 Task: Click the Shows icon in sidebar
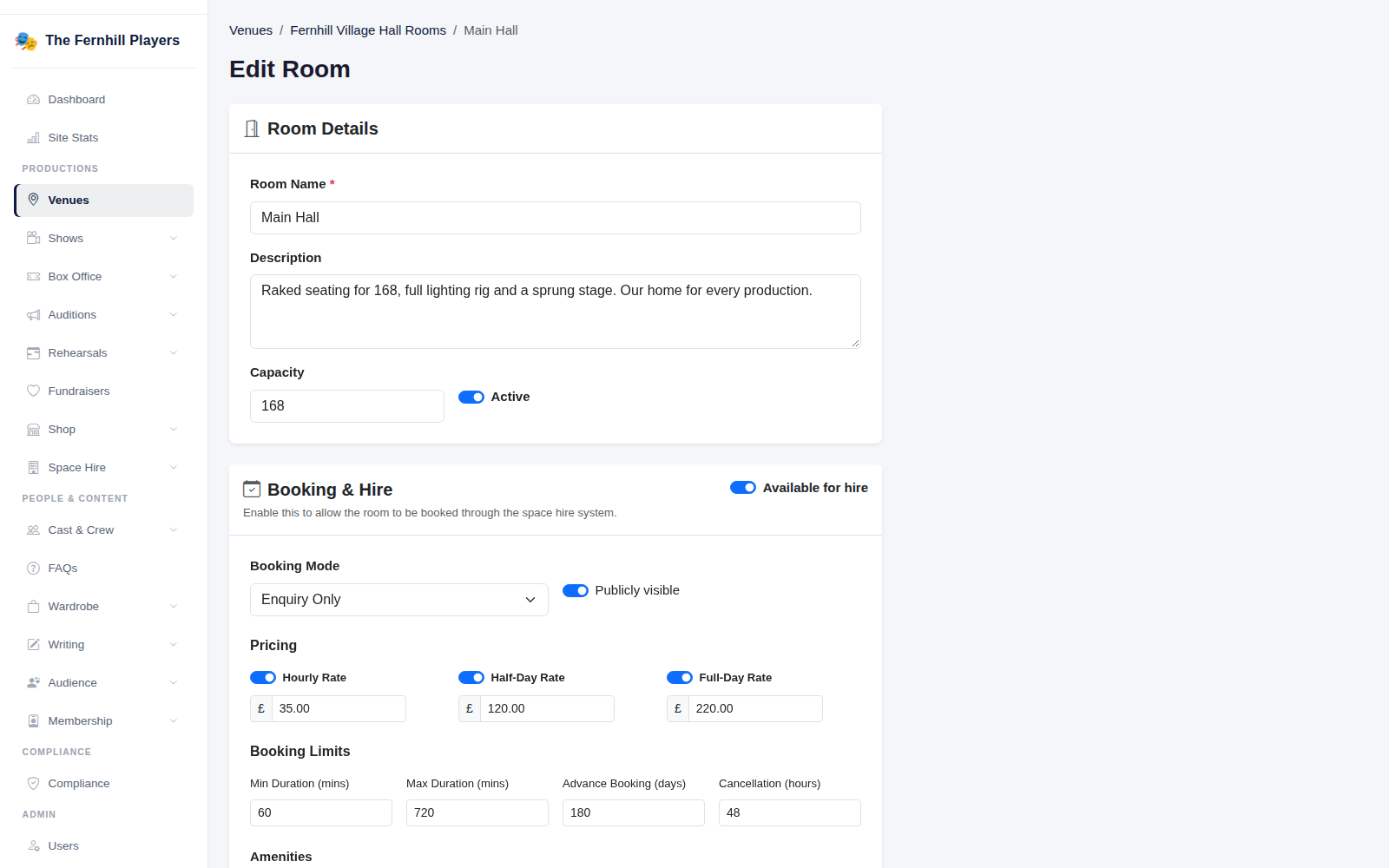click(x=33, y=238)
